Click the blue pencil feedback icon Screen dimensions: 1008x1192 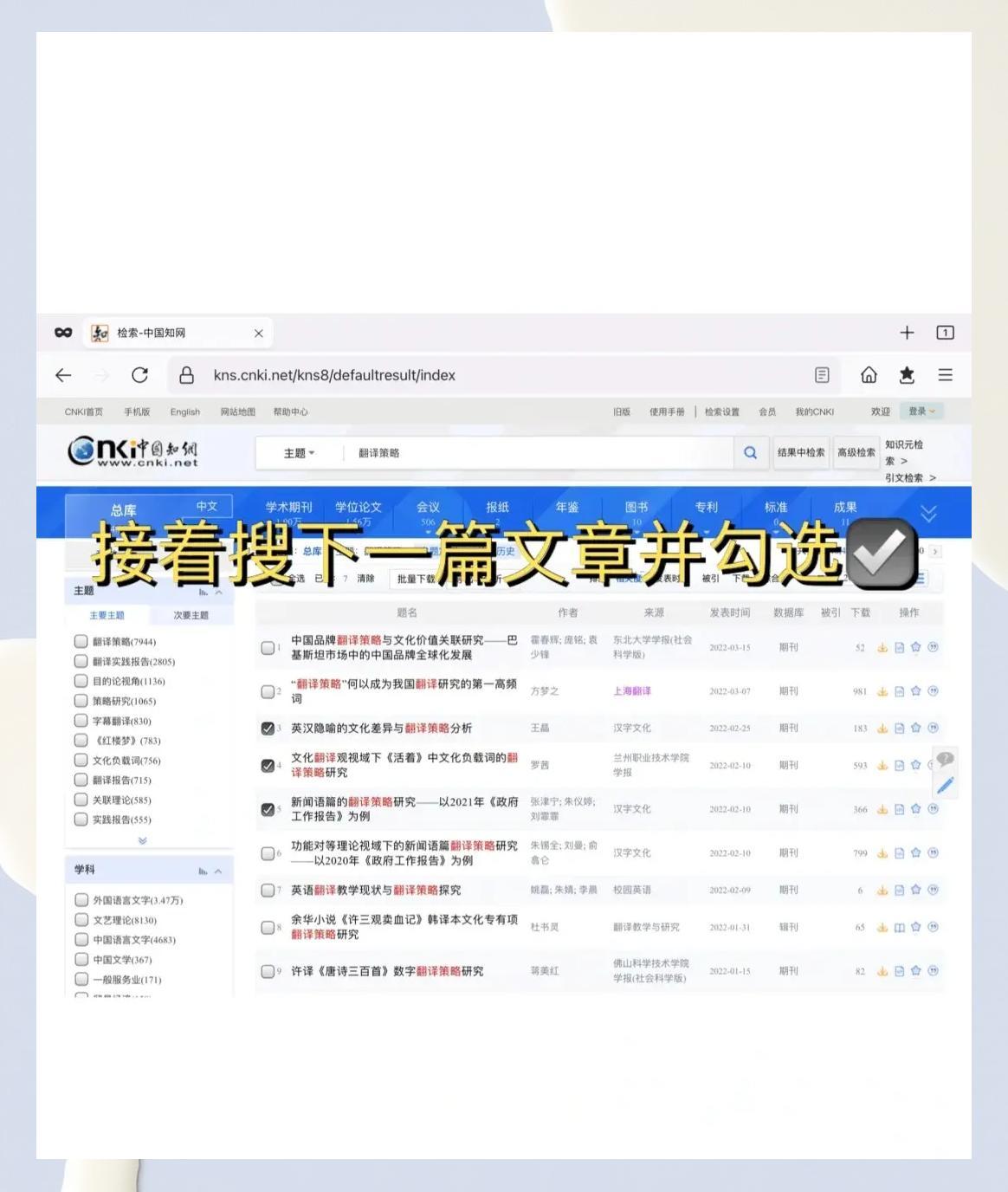945,785
